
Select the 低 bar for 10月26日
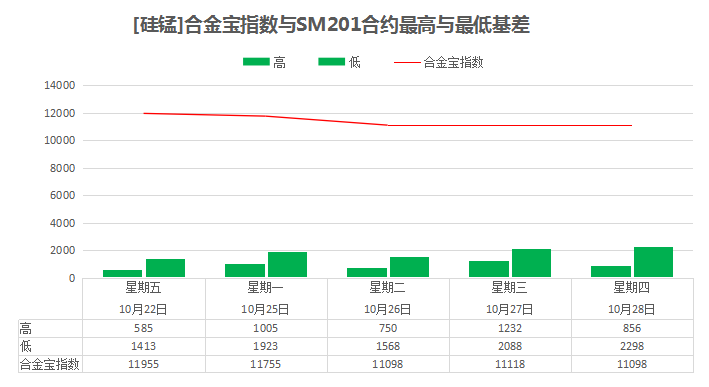click(409, 267)
